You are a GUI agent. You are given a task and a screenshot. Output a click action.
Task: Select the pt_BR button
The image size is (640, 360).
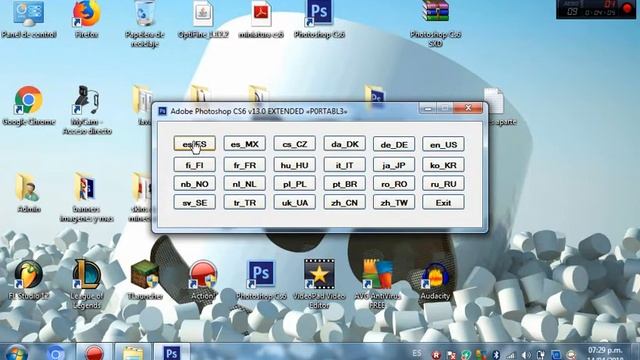pyautogui.click(x=344, y=184)
